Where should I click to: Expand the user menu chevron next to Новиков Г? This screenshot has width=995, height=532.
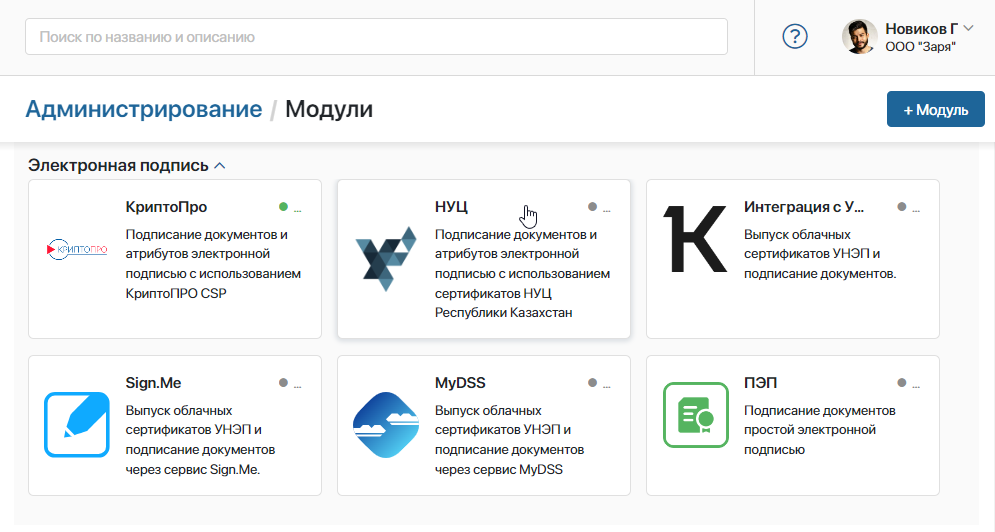(968, 28)
